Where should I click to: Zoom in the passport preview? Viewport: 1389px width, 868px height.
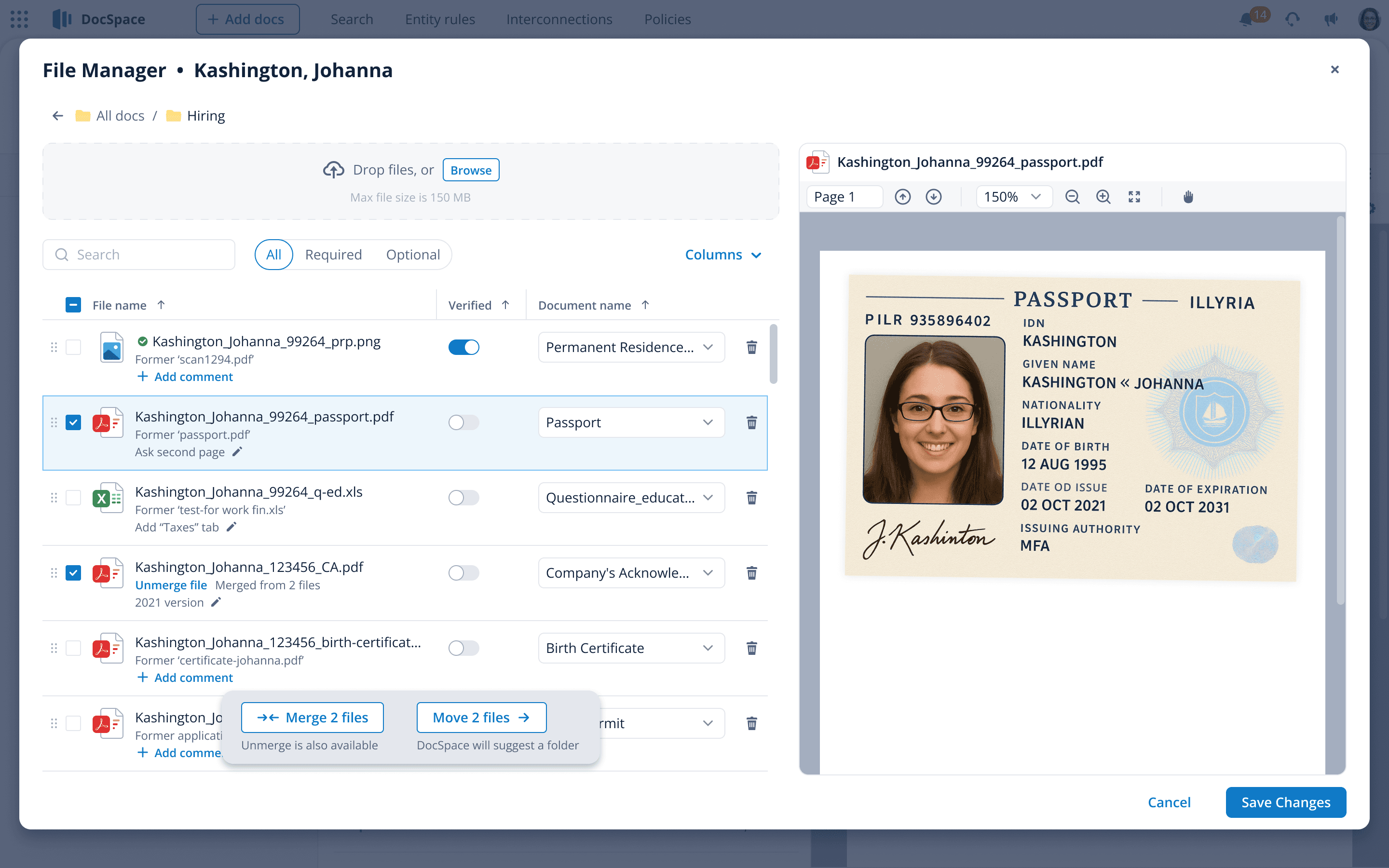[1103, 197]
